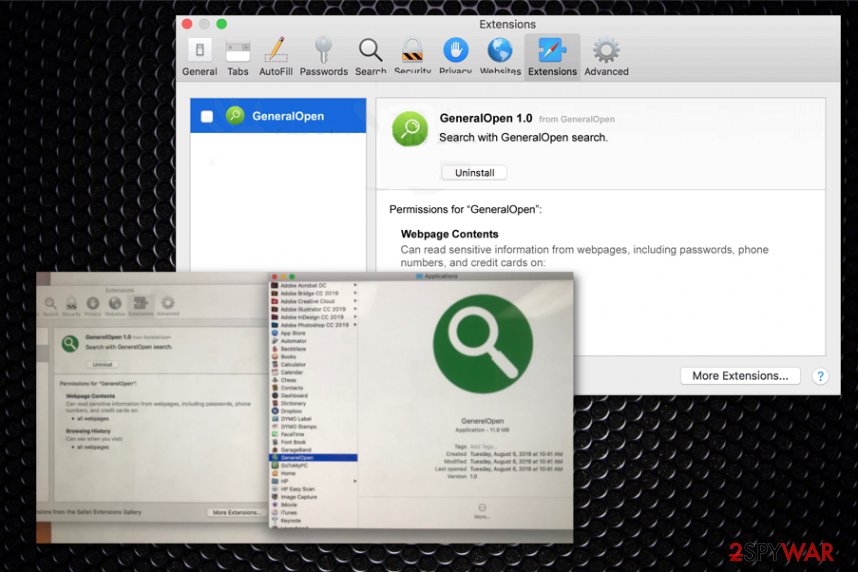Select Dropbox in the Applications list
858x572 pixels.
314,411
